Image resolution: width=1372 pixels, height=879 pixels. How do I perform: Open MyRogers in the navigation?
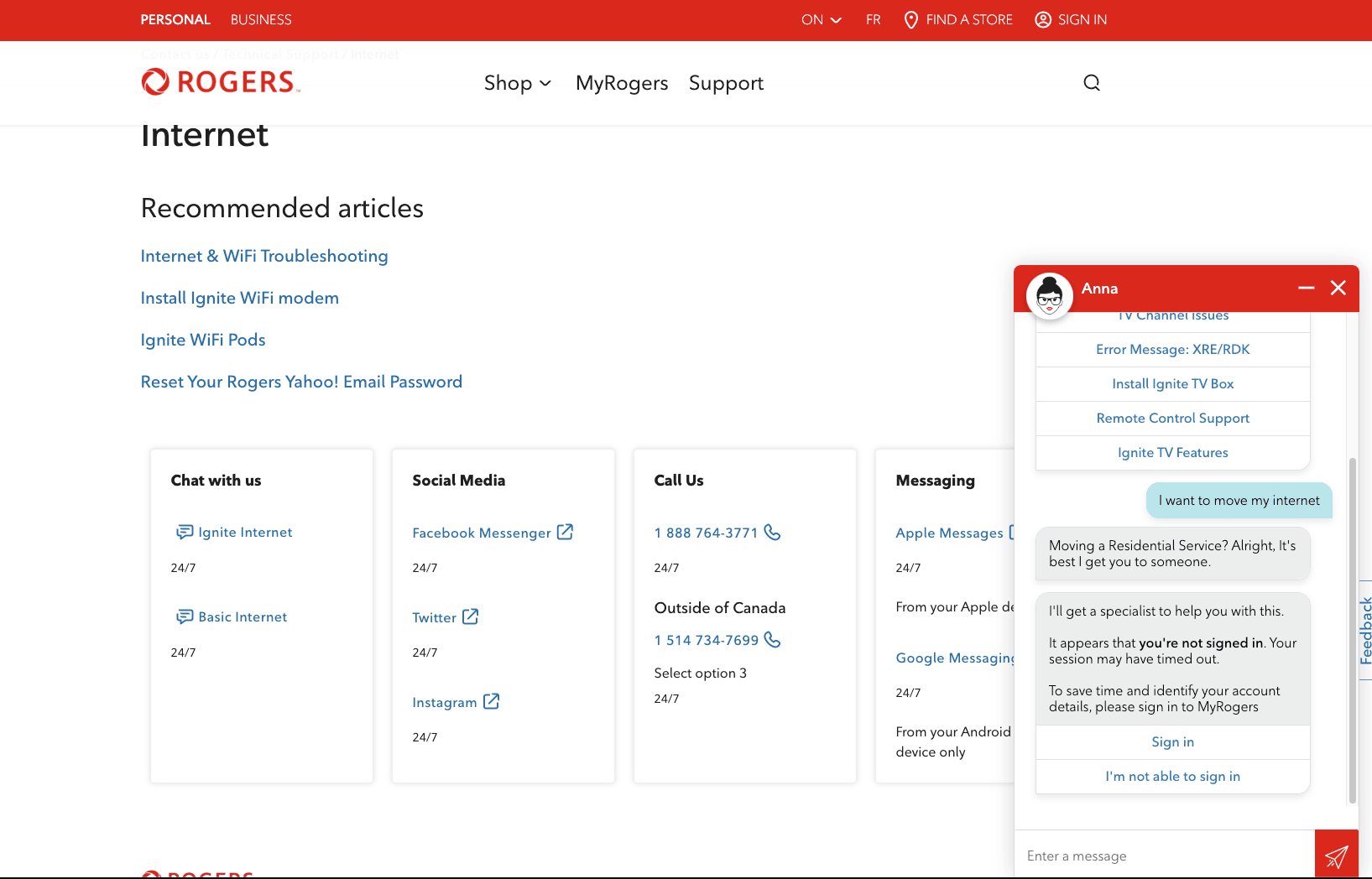point(622,83)
